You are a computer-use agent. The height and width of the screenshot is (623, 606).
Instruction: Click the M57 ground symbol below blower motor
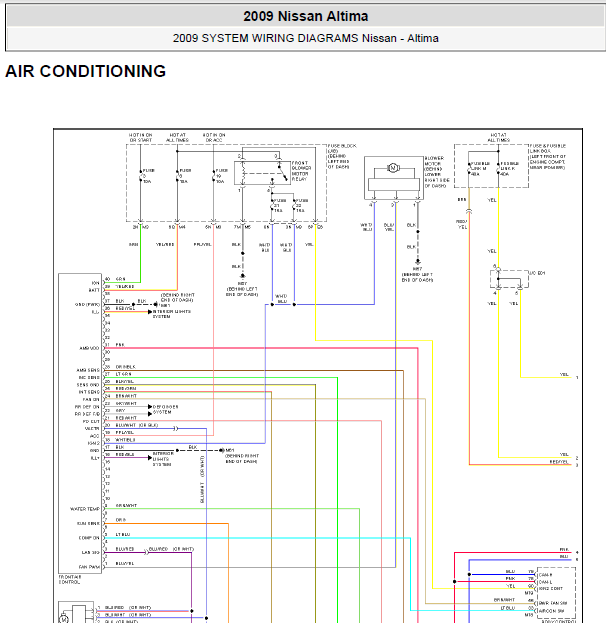click(x=418, y=262)
